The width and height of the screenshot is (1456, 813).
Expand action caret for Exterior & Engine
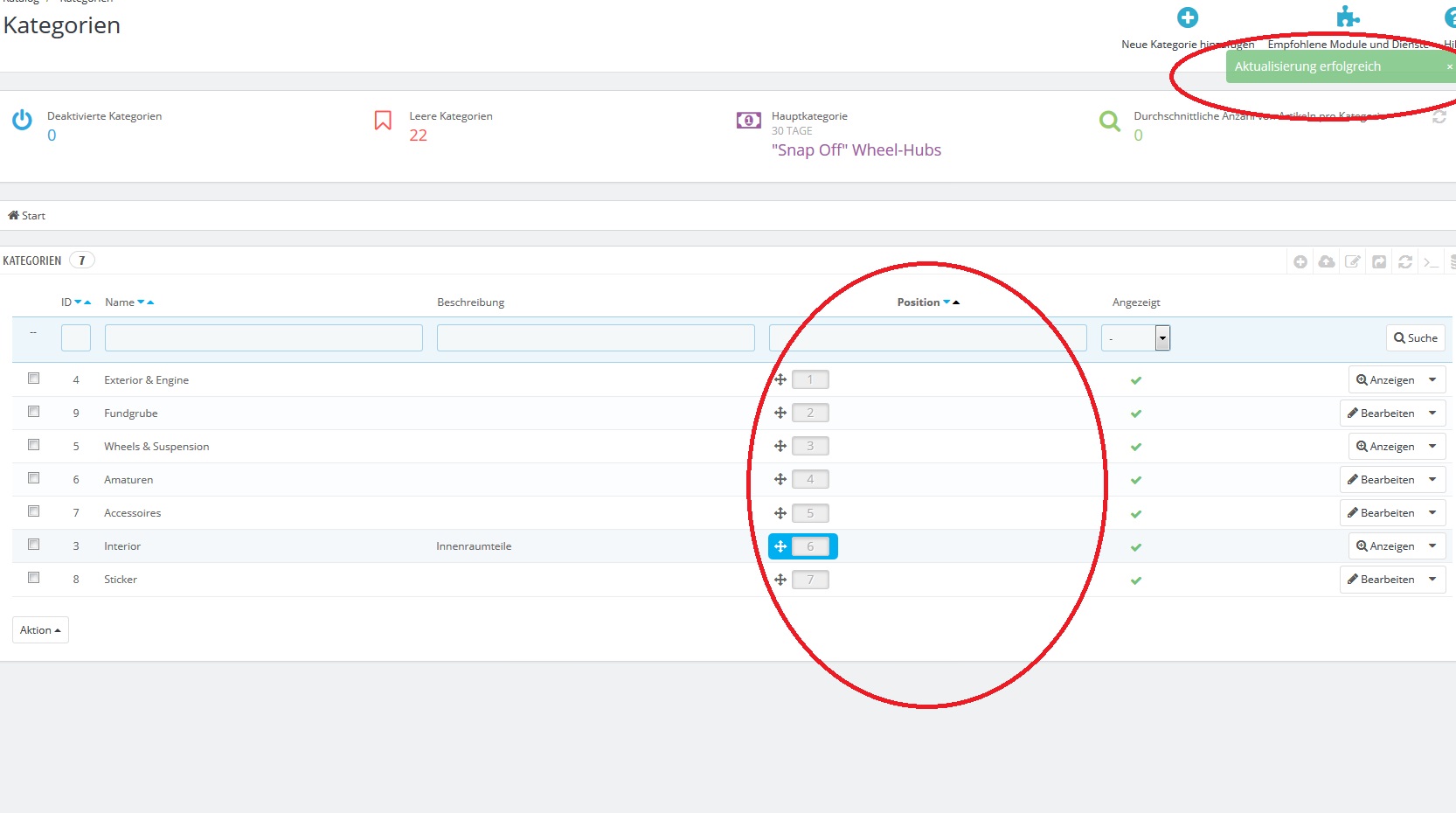pyautogui.click(x=1432, y=379)
